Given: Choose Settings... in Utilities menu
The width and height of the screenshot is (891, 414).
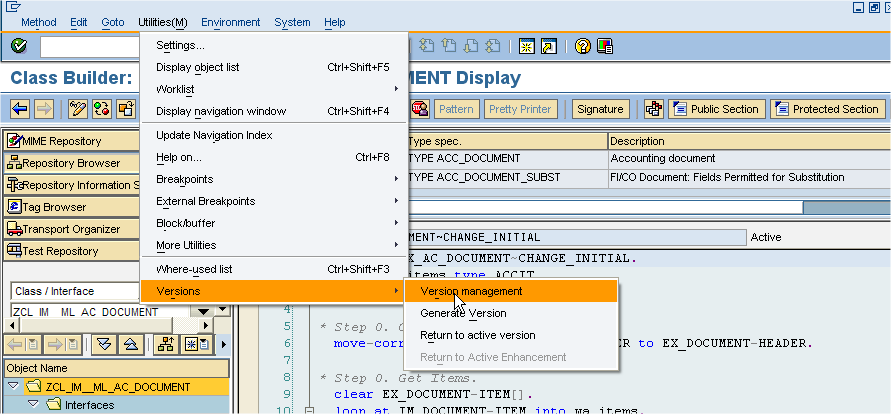Looking at the screenshot, I should click(273, 45).
